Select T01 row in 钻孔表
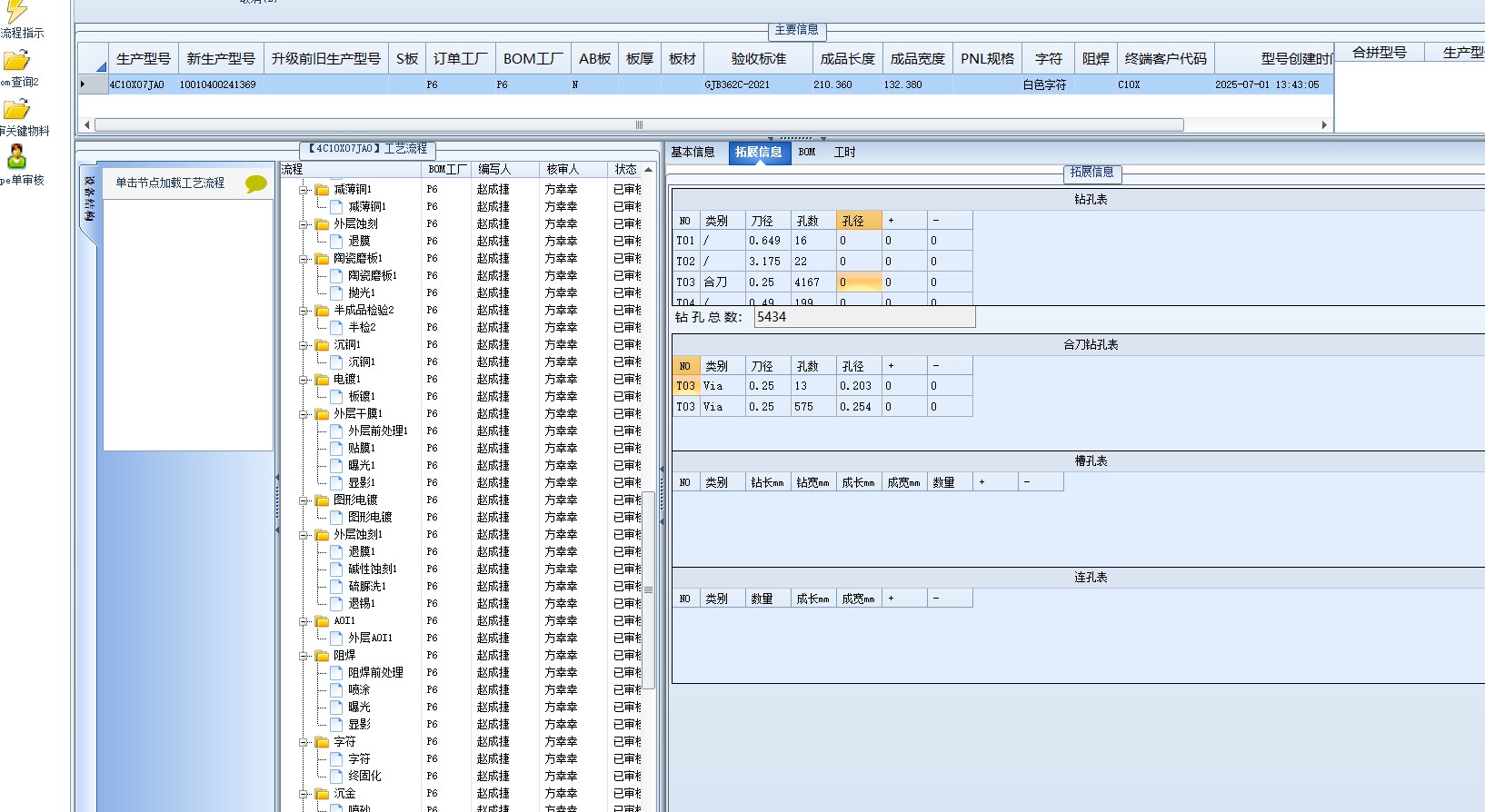 tap(822, 241)
